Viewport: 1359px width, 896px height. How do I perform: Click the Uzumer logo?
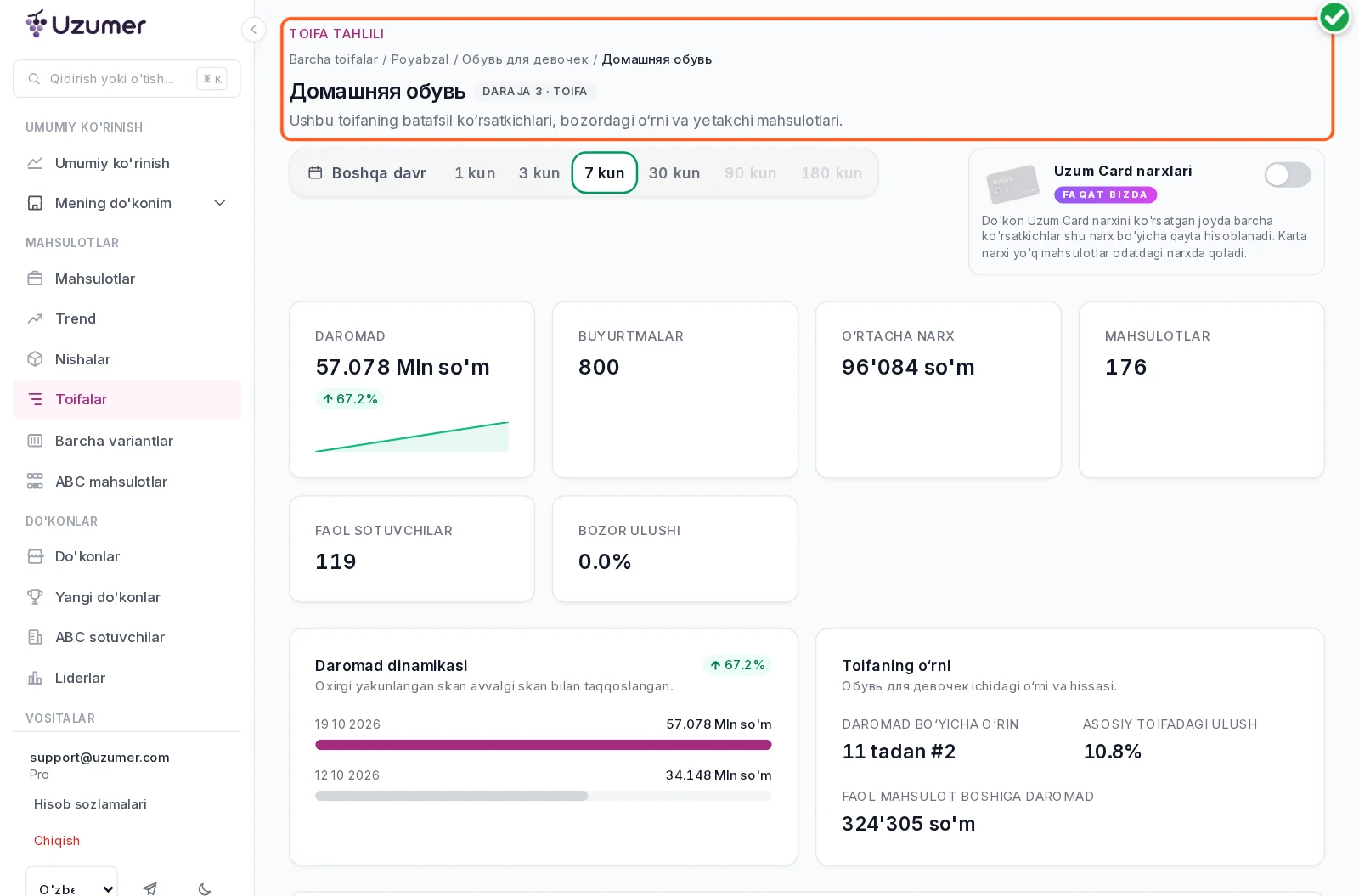point(86,24)
